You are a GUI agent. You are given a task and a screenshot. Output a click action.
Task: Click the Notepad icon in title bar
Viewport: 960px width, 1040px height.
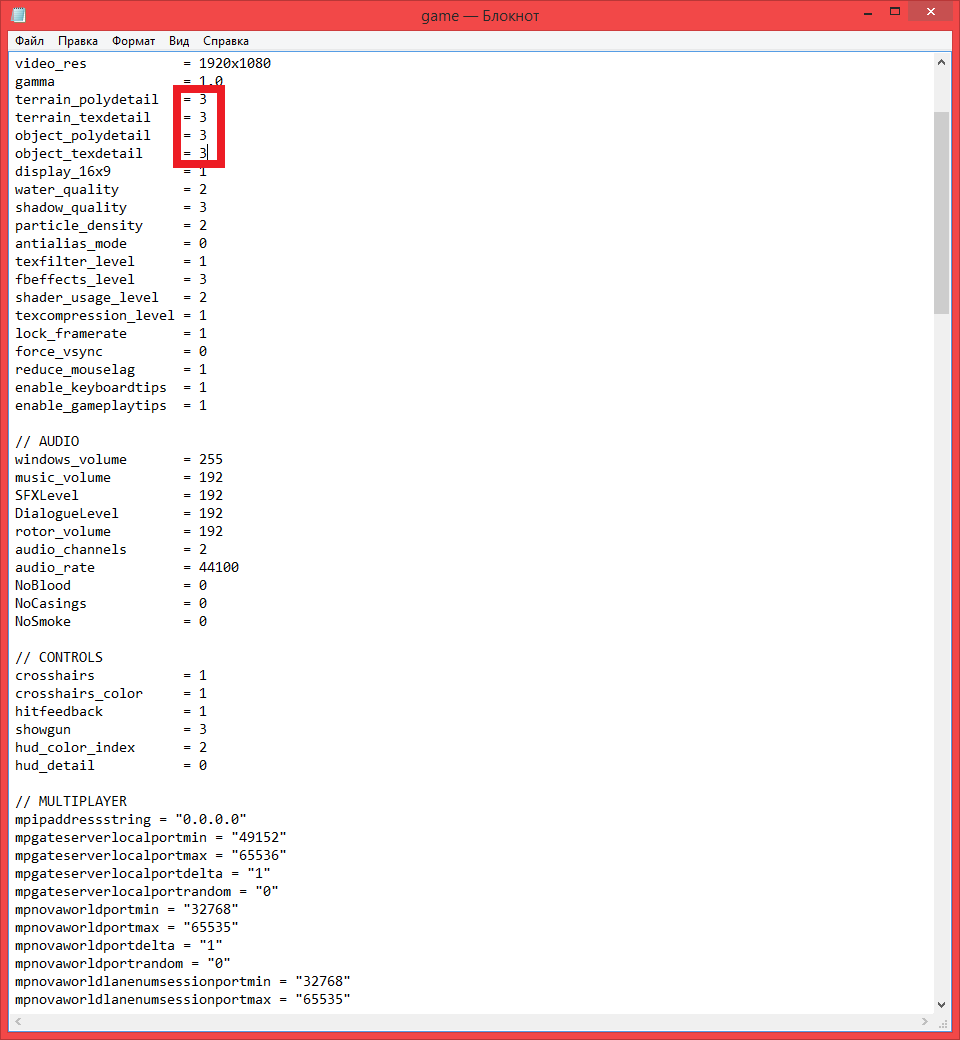coord(19,15)
